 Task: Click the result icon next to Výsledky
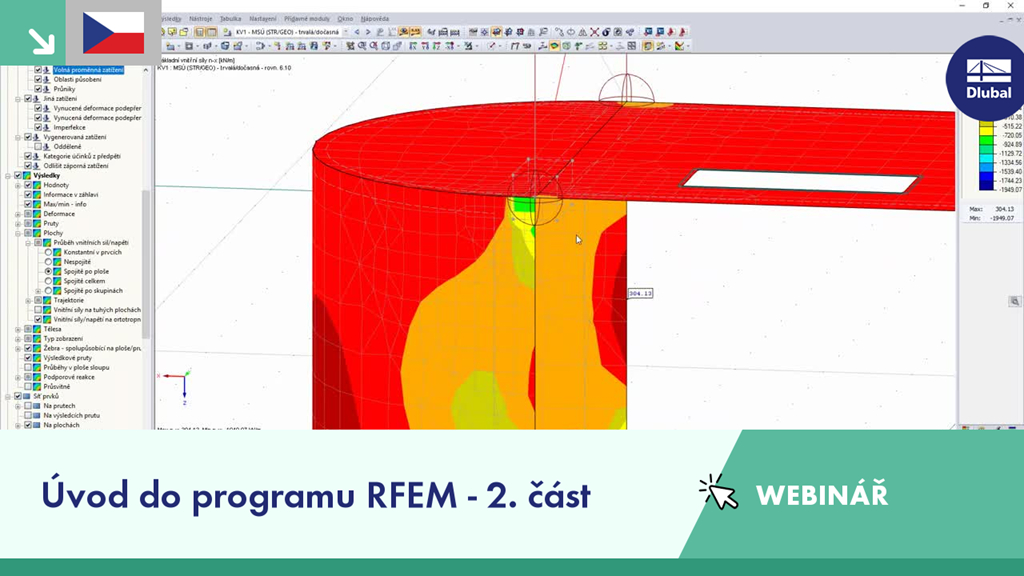point(27,176)
